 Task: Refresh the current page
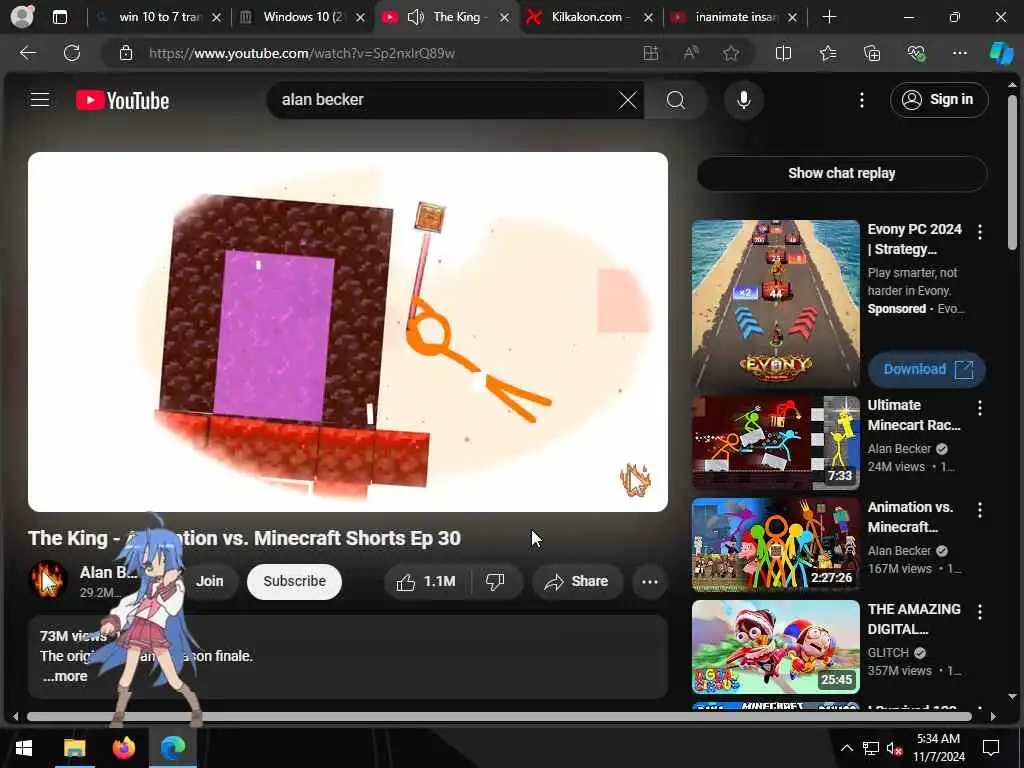72,53
